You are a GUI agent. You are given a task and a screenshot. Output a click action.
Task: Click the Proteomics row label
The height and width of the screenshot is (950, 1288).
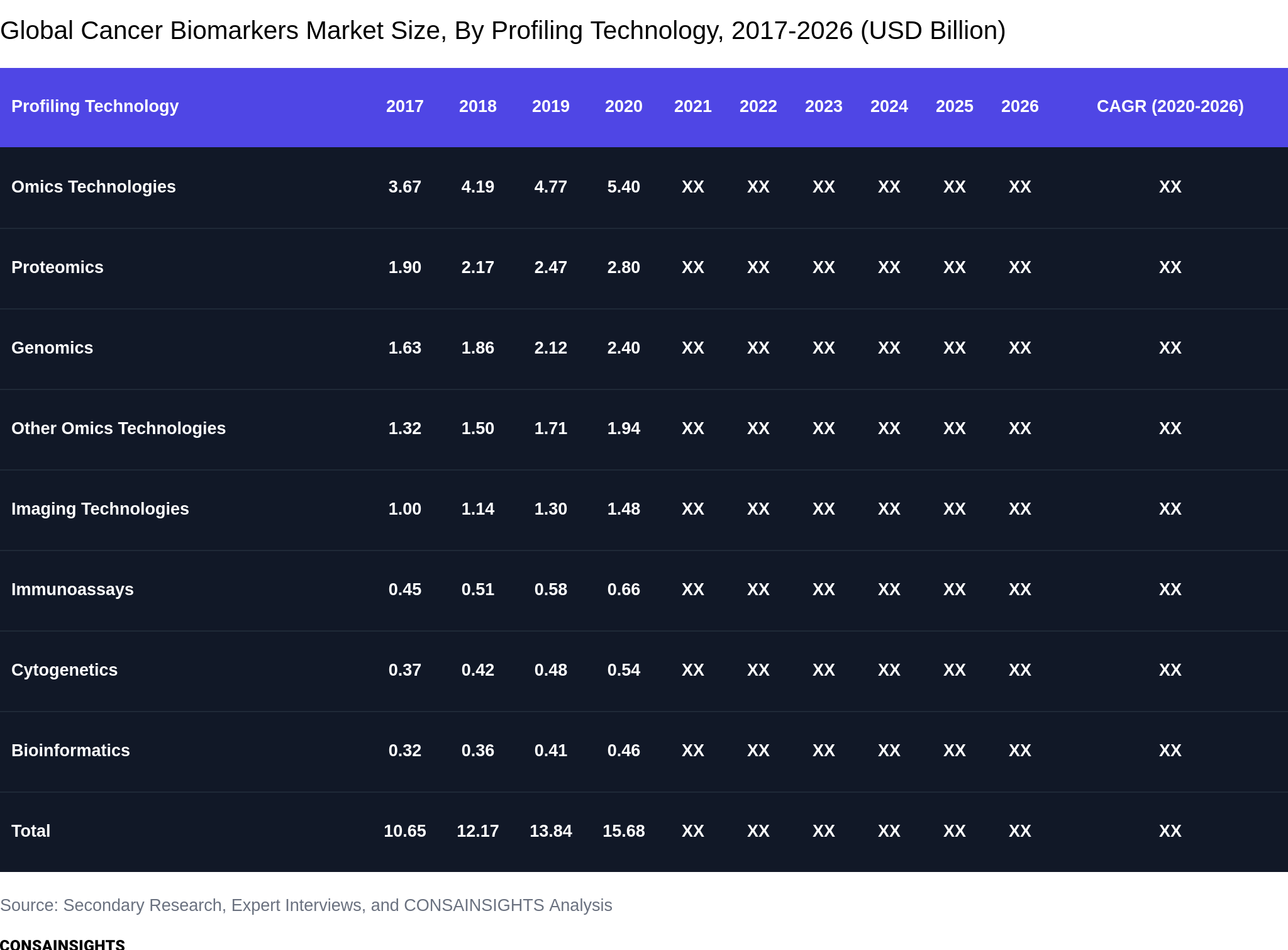57,267
